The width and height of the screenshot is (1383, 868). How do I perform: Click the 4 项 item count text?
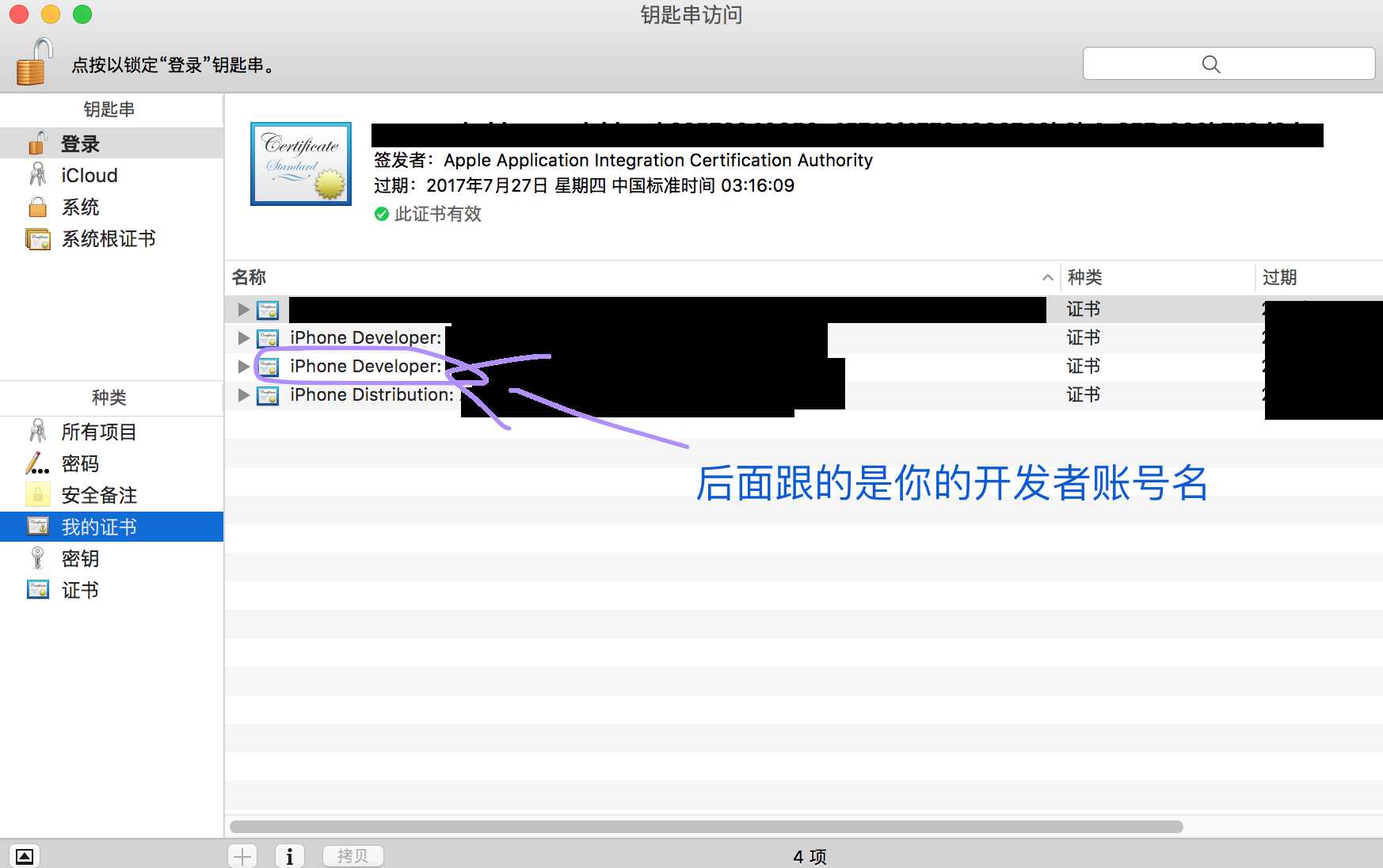click(810, 856)
